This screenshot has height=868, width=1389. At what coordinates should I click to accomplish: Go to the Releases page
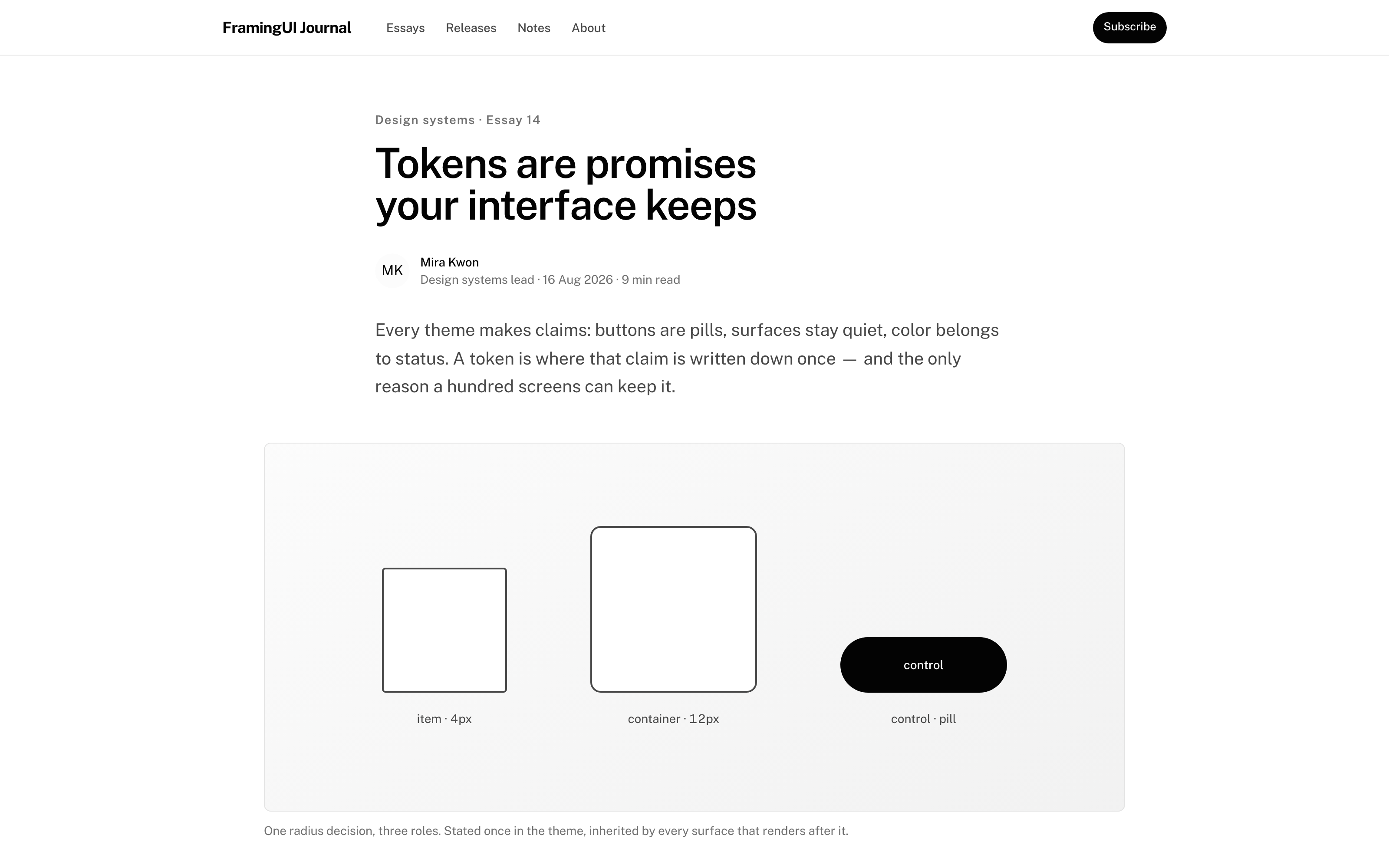(471, 27)
